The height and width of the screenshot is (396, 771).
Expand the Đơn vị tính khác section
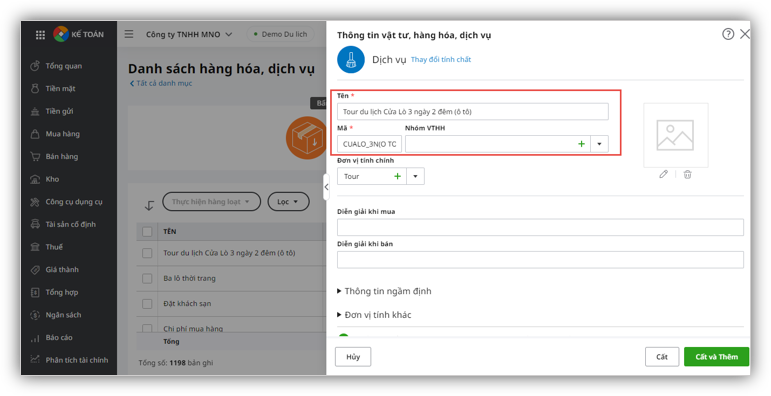point(374,315)
